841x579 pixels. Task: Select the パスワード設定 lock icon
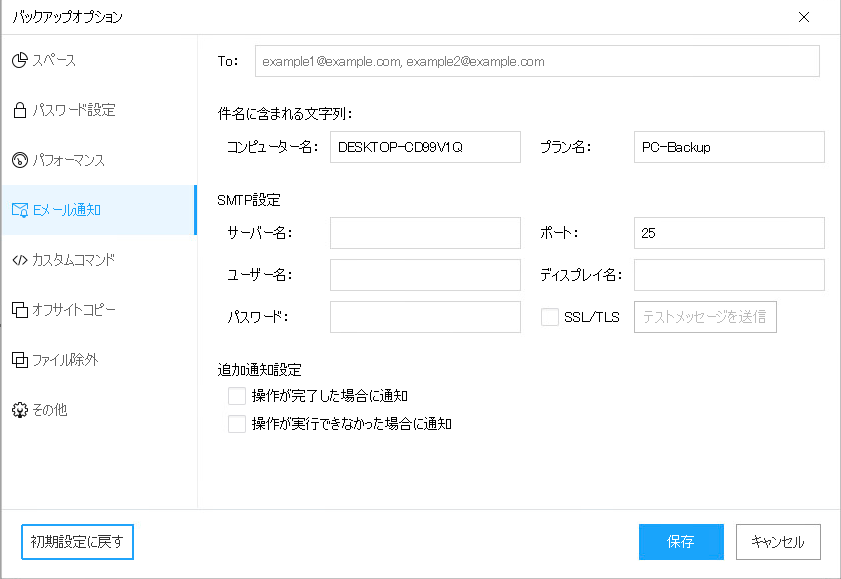tap(20, 110)
